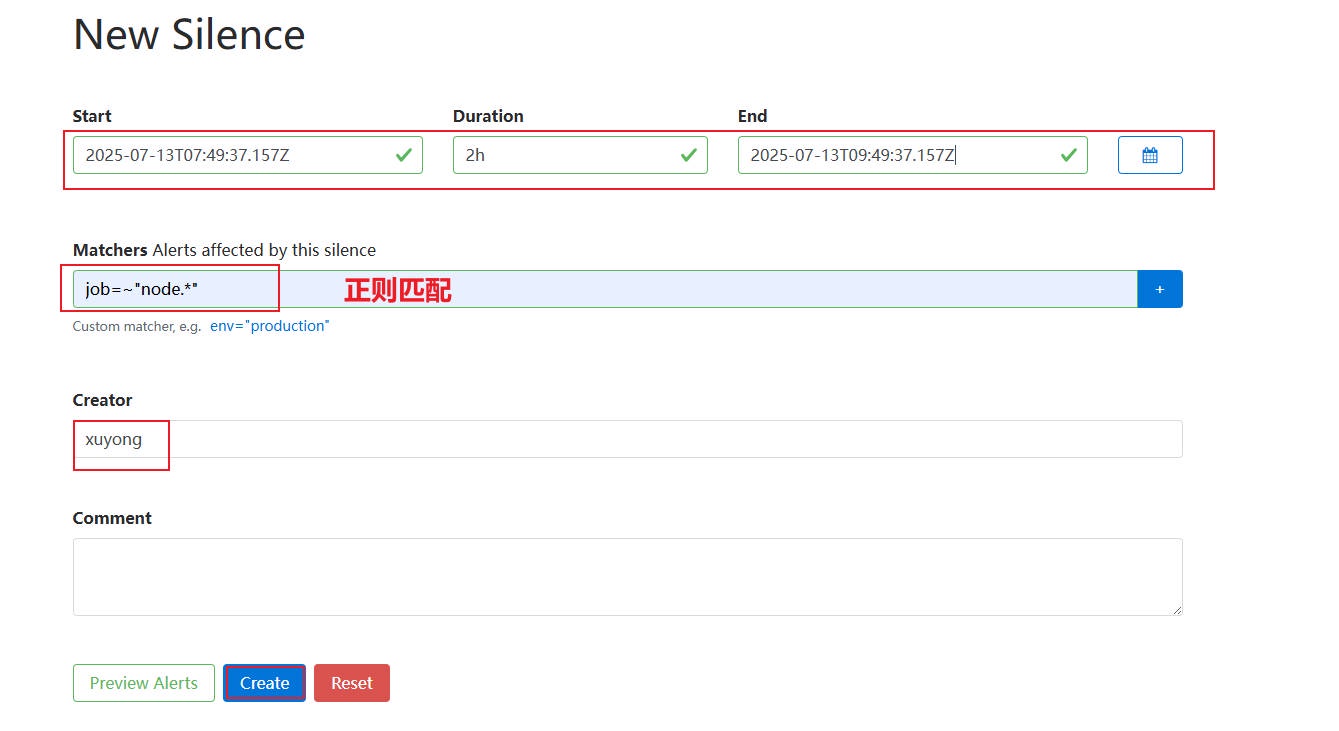
Task: Click the Creator field label
Action: pyautogui.click(x=102, y=400)
